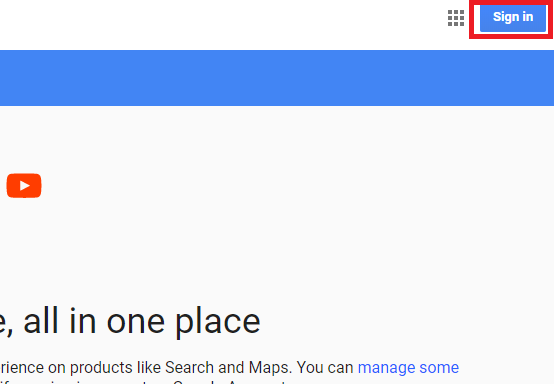554x384 pixels.
Task: Click the word "place" in the heading
Action: pyautogui.click(x=218, y=322)
